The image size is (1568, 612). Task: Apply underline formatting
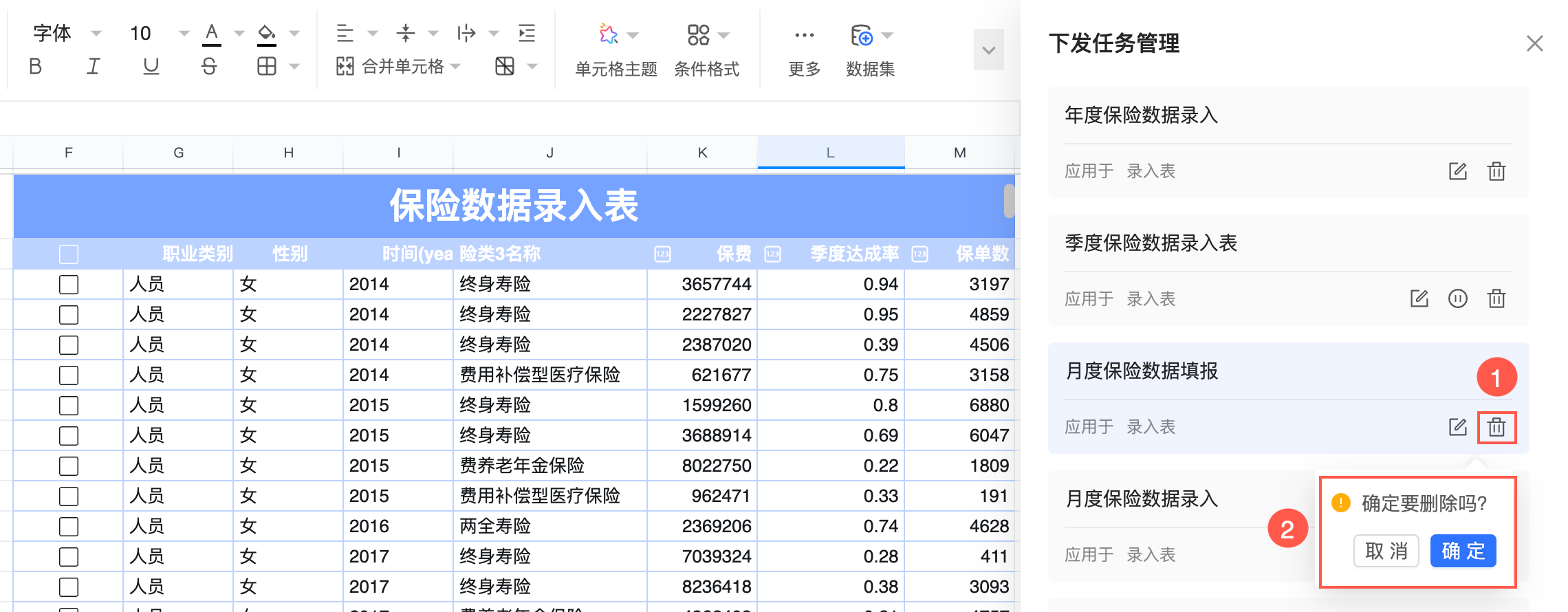151,66
